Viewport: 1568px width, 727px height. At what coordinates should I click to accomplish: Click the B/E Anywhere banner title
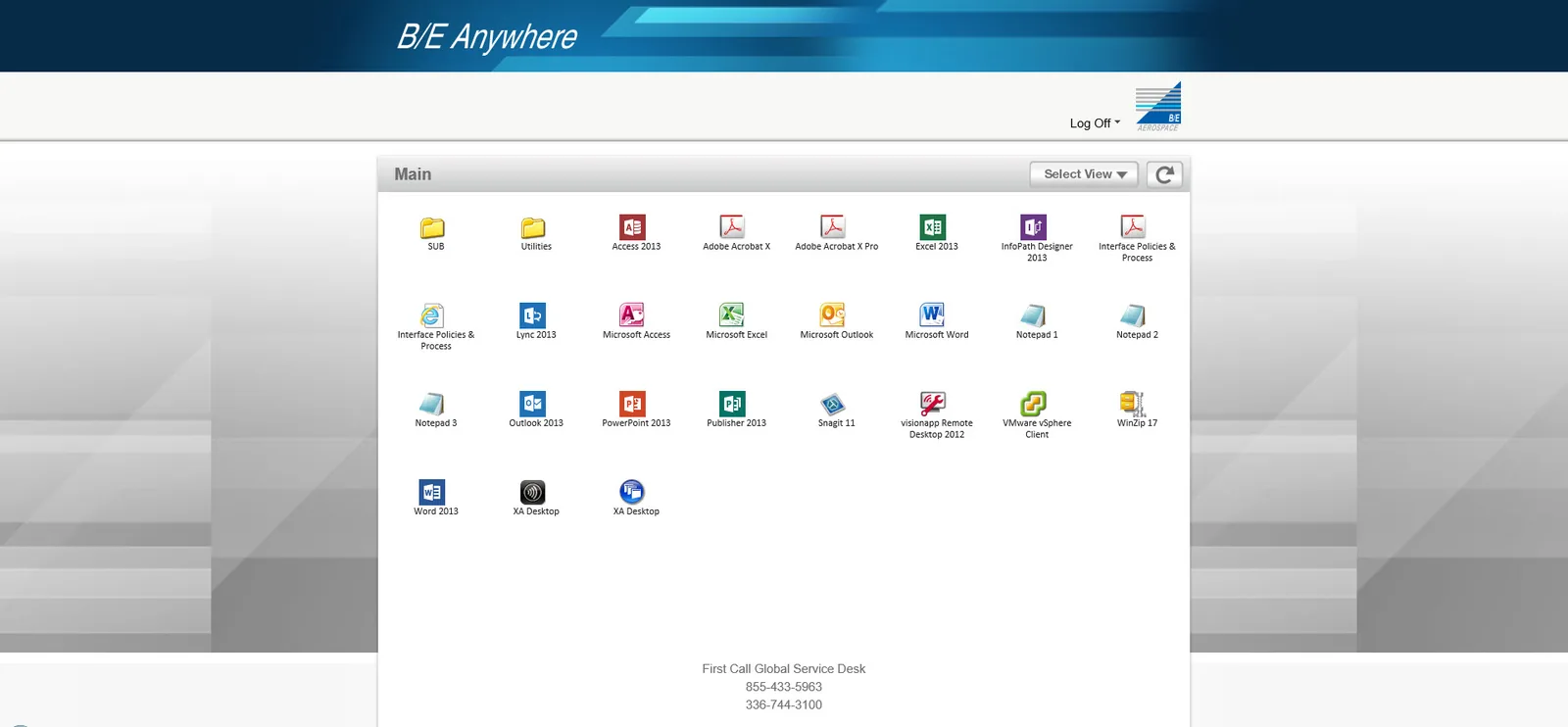pyautogui.click(x=487, y=37)
